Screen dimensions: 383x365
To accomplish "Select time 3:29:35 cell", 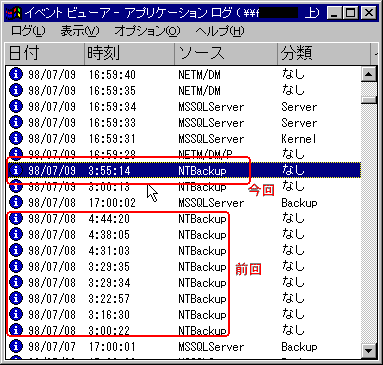I will 109,267.
